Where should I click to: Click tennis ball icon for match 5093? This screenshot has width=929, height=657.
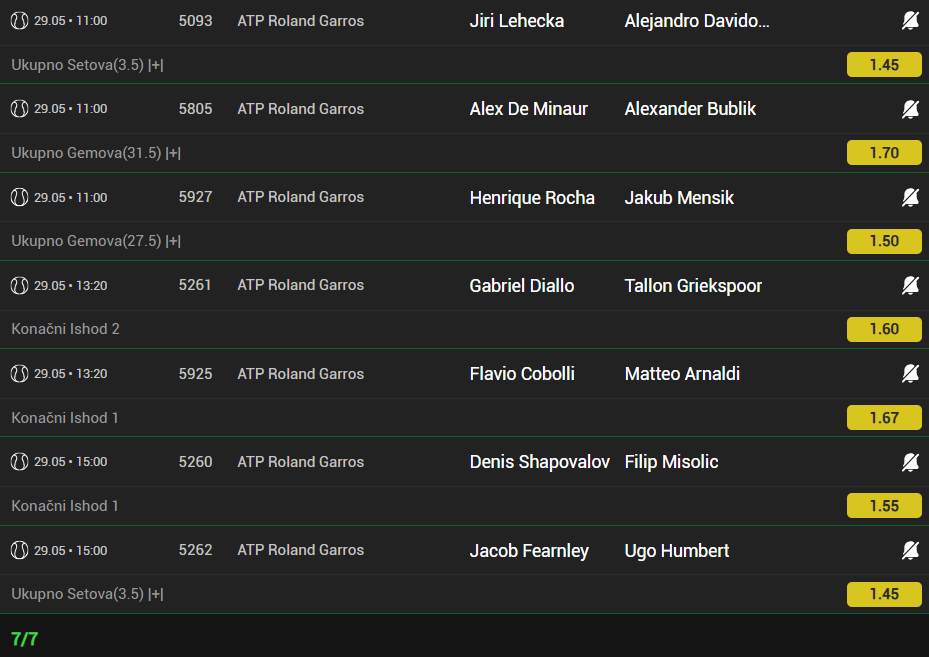(19, 21)
